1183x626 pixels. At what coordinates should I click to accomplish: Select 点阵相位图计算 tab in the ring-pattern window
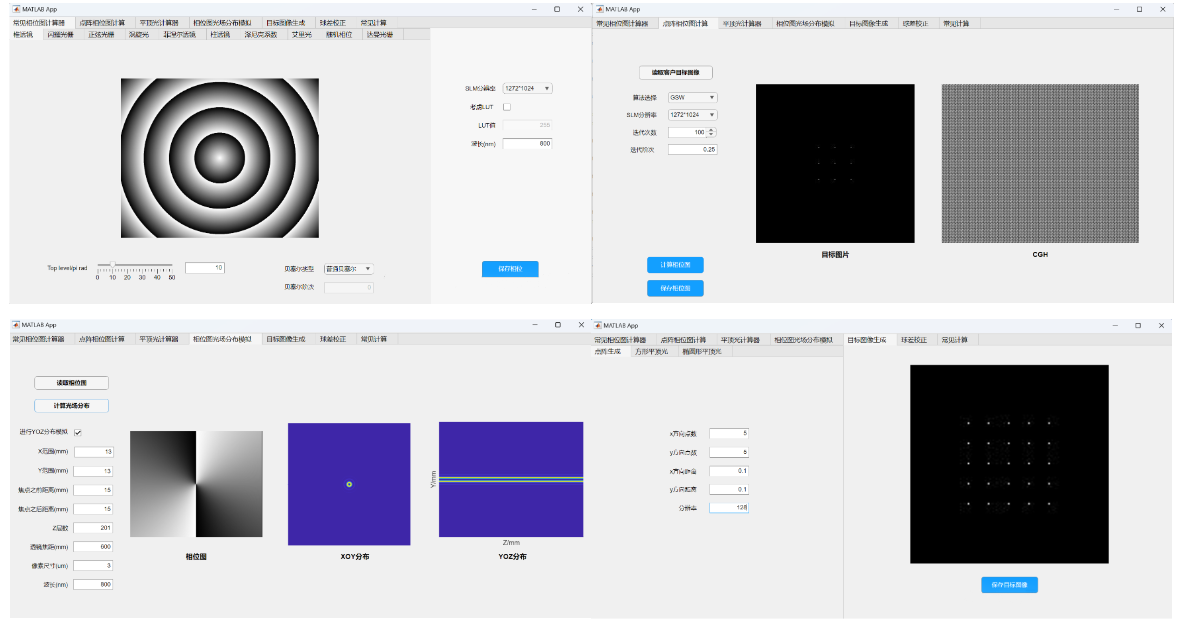(103, 23)
